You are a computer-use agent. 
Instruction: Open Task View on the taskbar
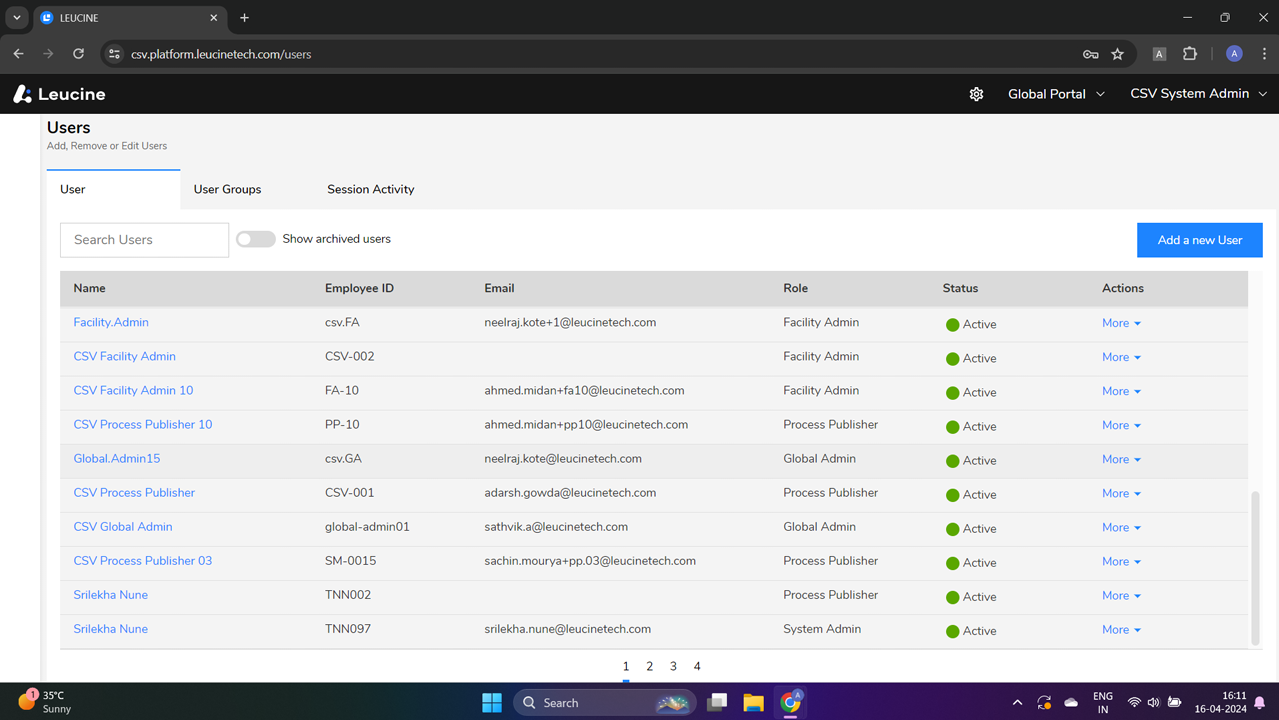click(x=717, y=703)
